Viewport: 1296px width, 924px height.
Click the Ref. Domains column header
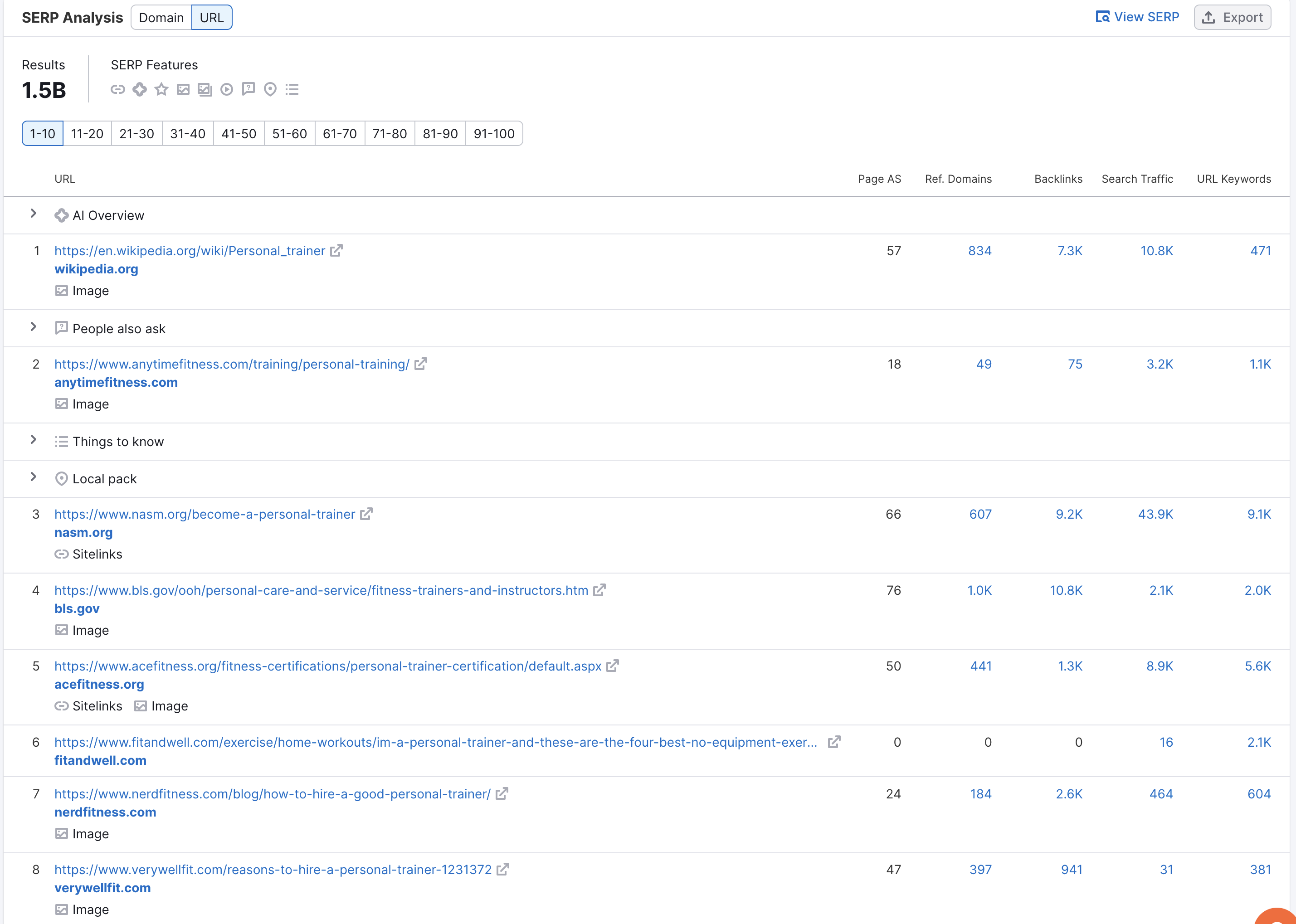coord(959,179)
